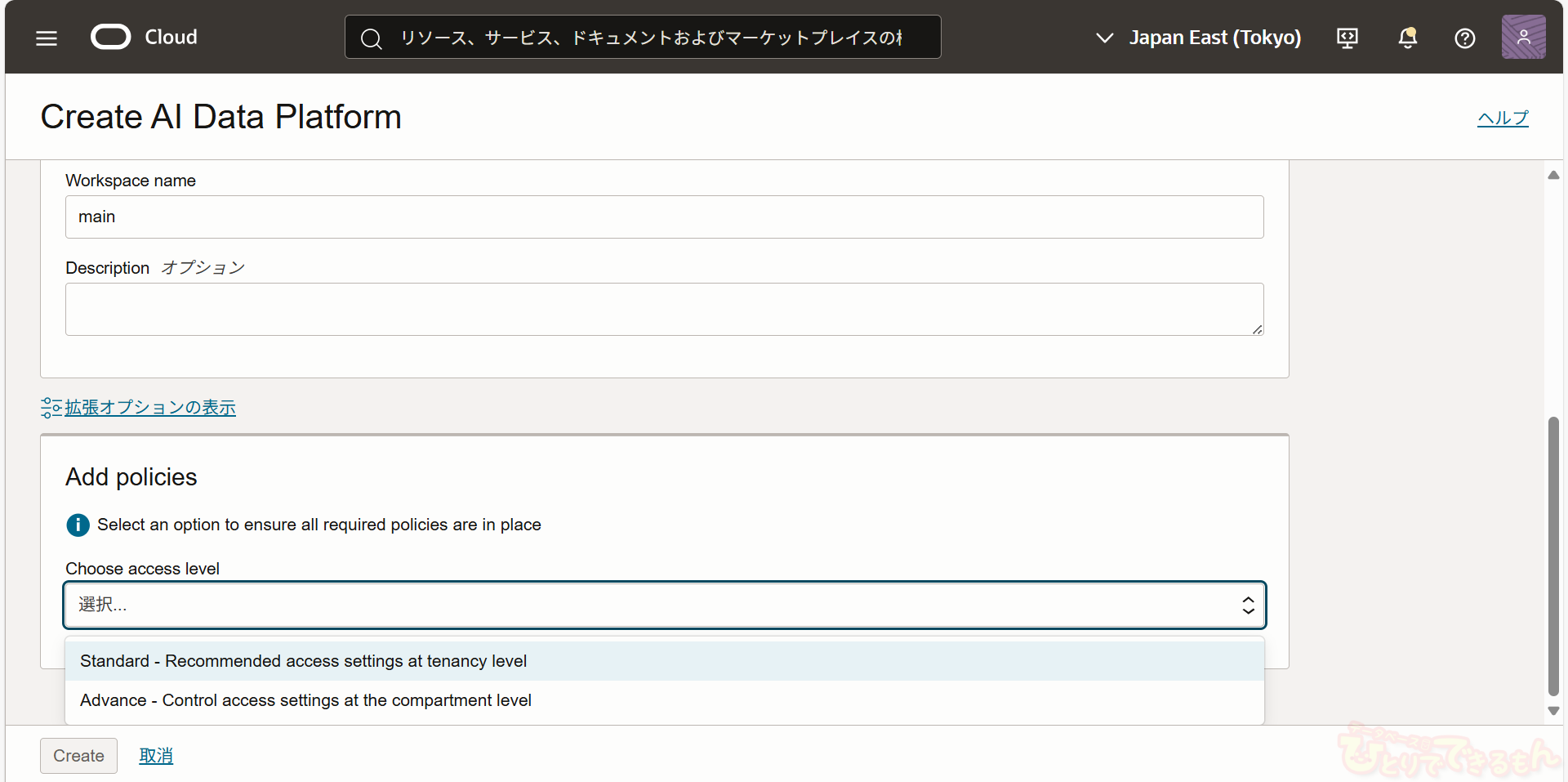
Task: Open the notifications bell
Action: click(x=1407, y=38)
